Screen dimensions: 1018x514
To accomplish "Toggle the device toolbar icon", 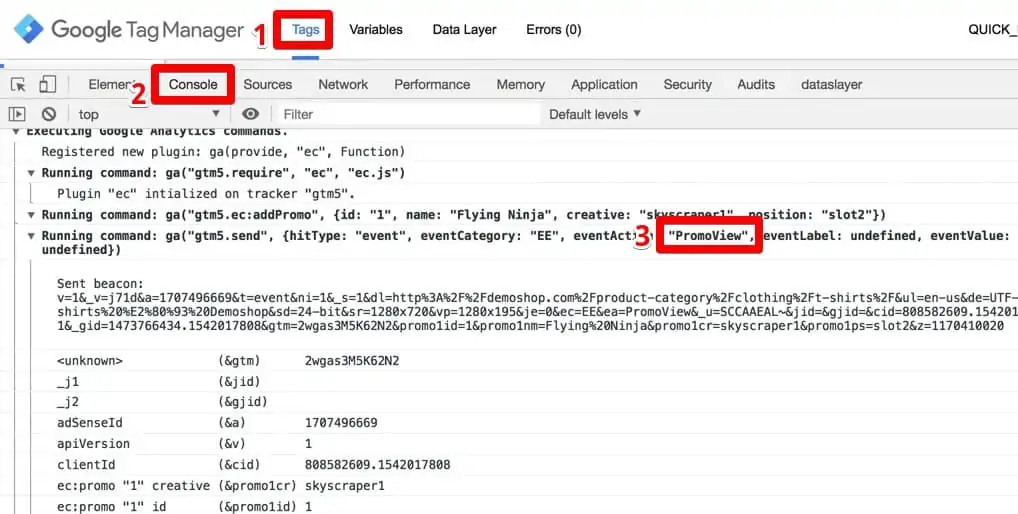I will point(48,85).
